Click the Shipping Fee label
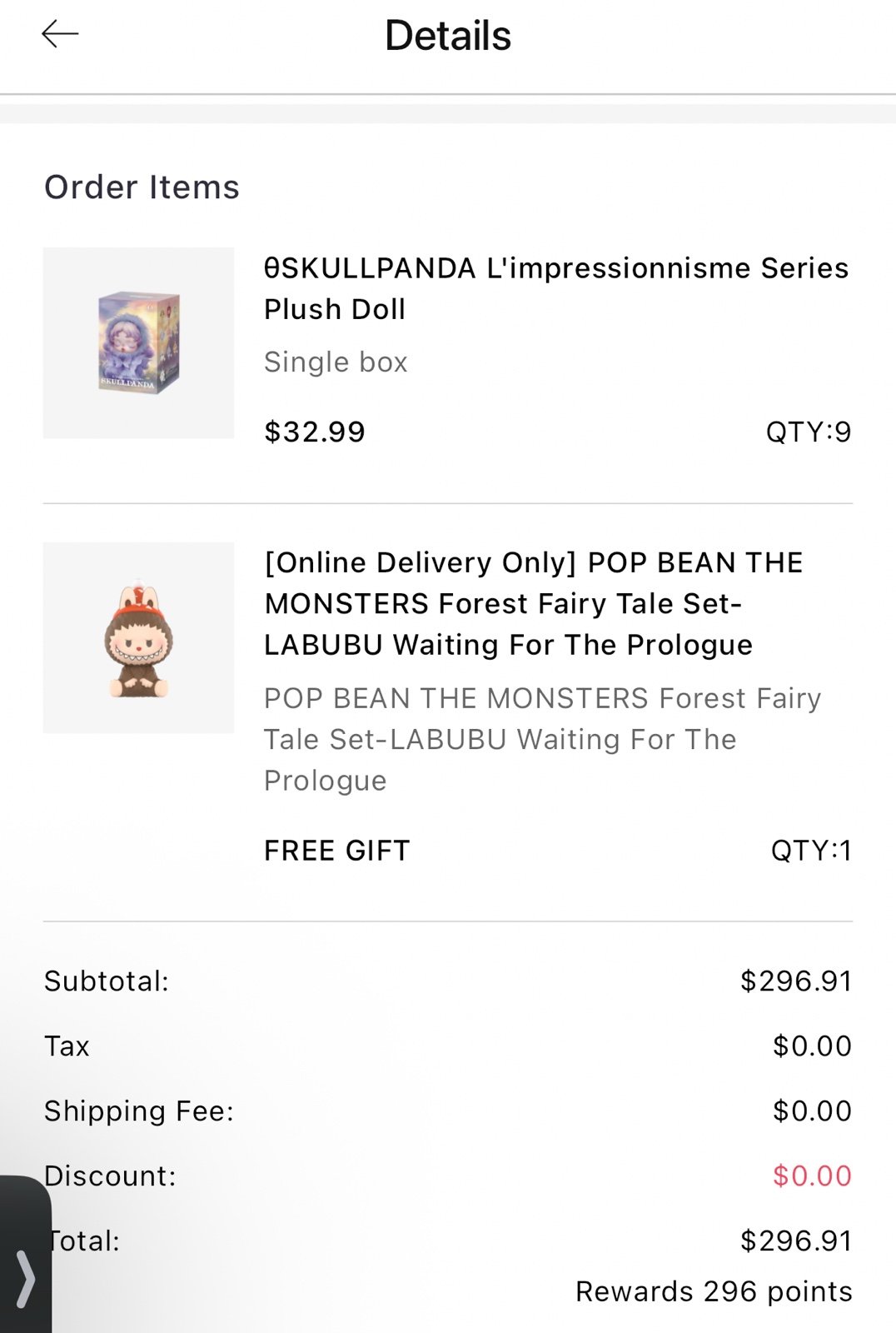Image resolution: width=896 pixels, height=1333 pixels. click(x=139, y=1111)
